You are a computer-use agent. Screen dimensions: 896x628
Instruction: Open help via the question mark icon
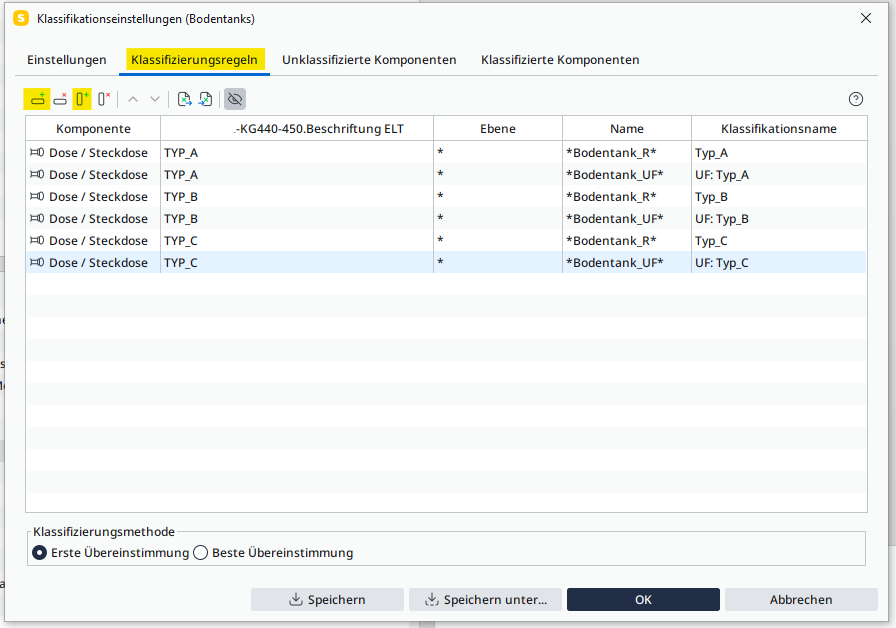pos(856,99)
